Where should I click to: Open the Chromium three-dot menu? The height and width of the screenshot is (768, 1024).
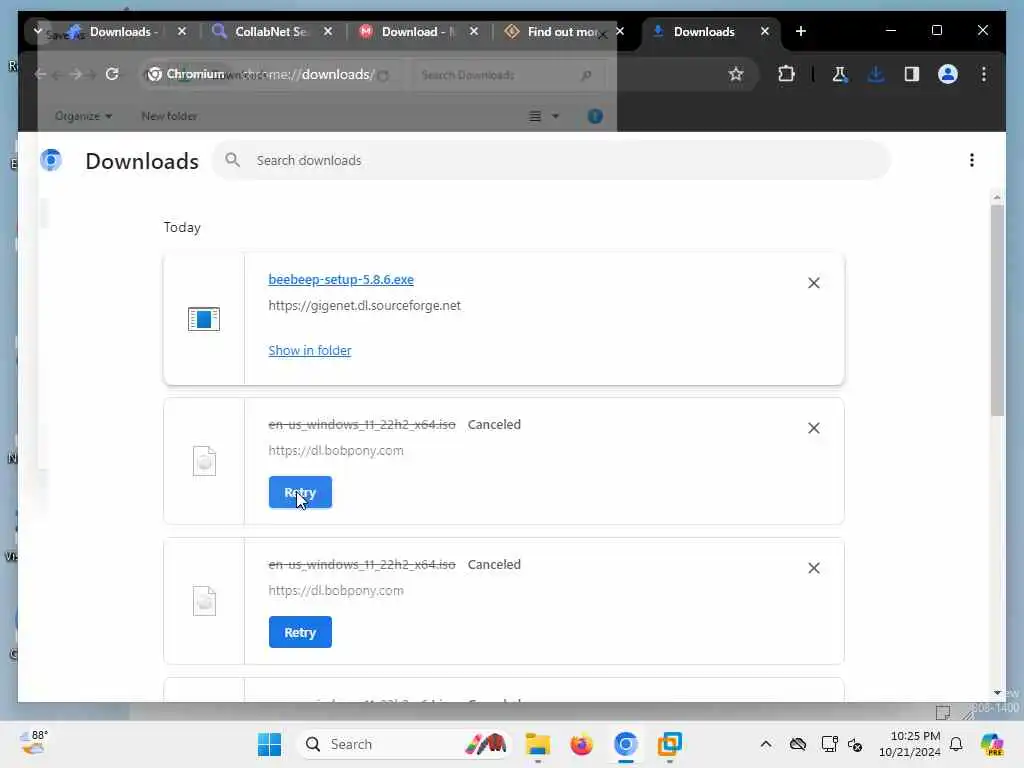pyautogui.click(x=984, y=74)
